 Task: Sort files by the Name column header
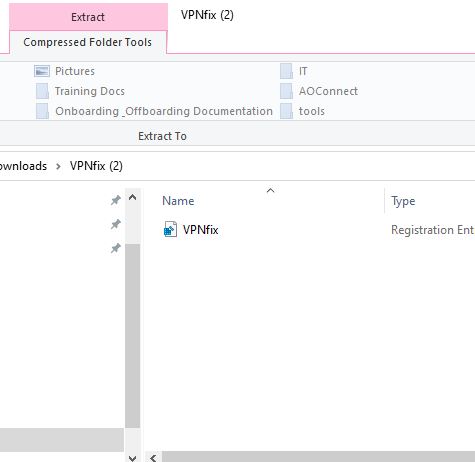tap(178, 201)
